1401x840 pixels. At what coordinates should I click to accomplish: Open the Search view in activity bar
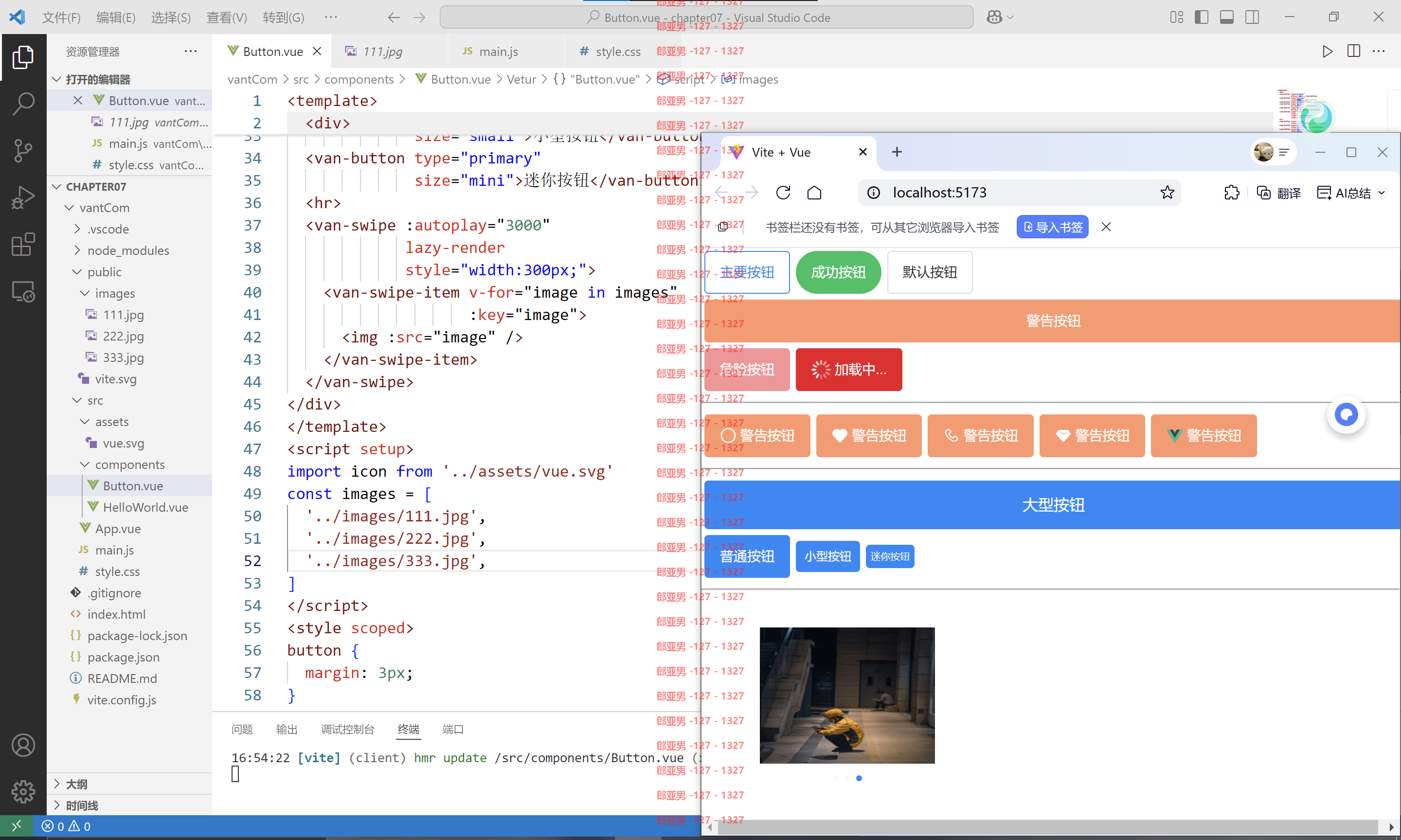click(23, 104)
